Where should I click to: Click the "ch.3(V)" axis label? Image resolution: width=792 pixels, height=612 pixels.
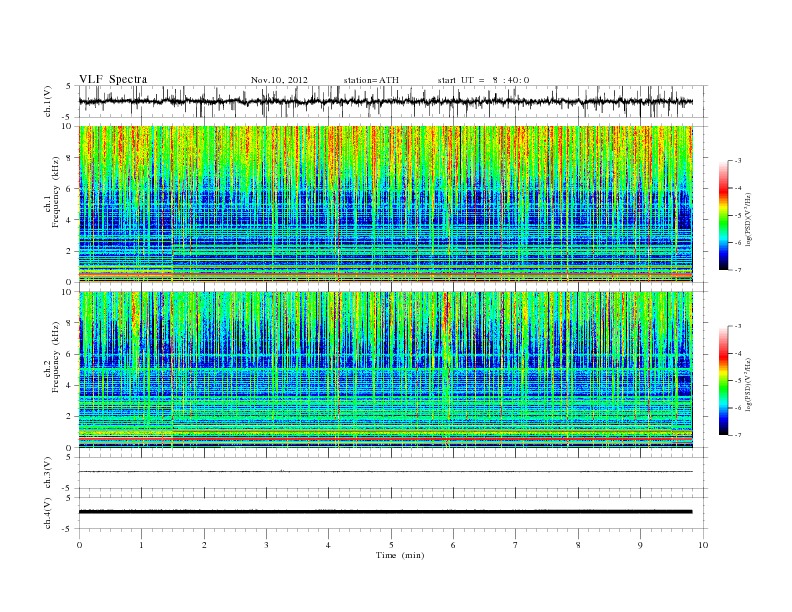tap(48, 473)
